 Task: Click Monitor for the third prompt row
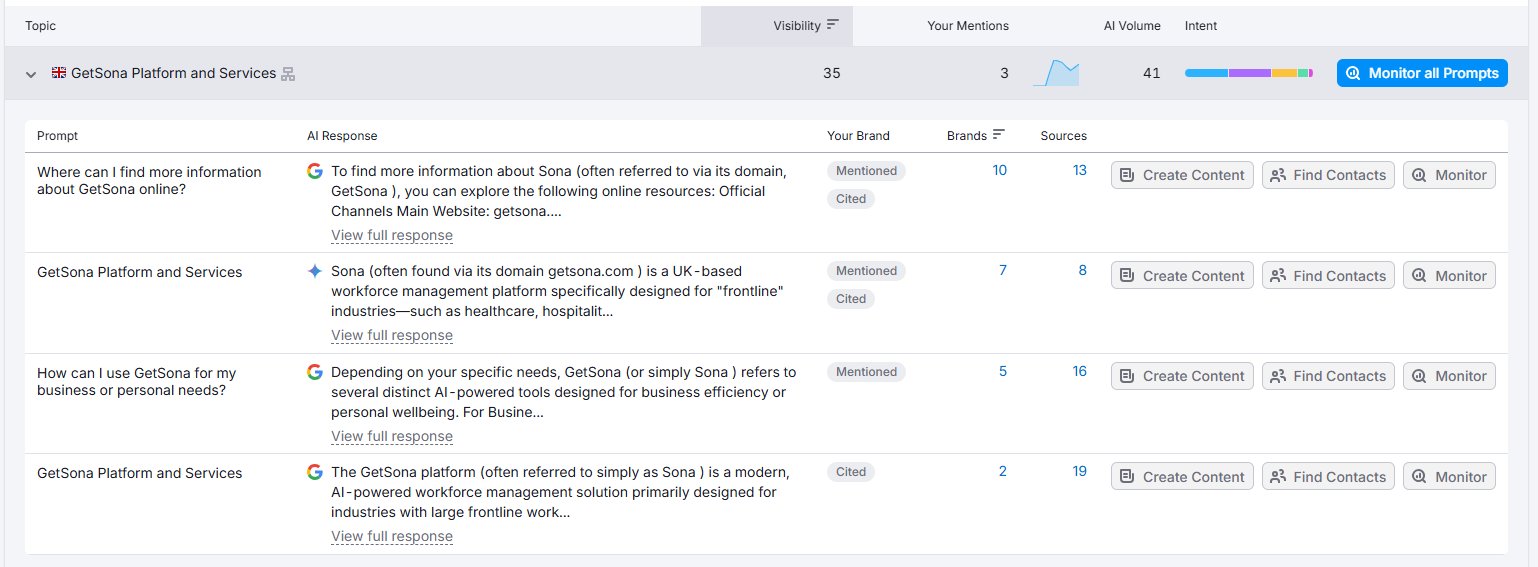click(1449, 376)
